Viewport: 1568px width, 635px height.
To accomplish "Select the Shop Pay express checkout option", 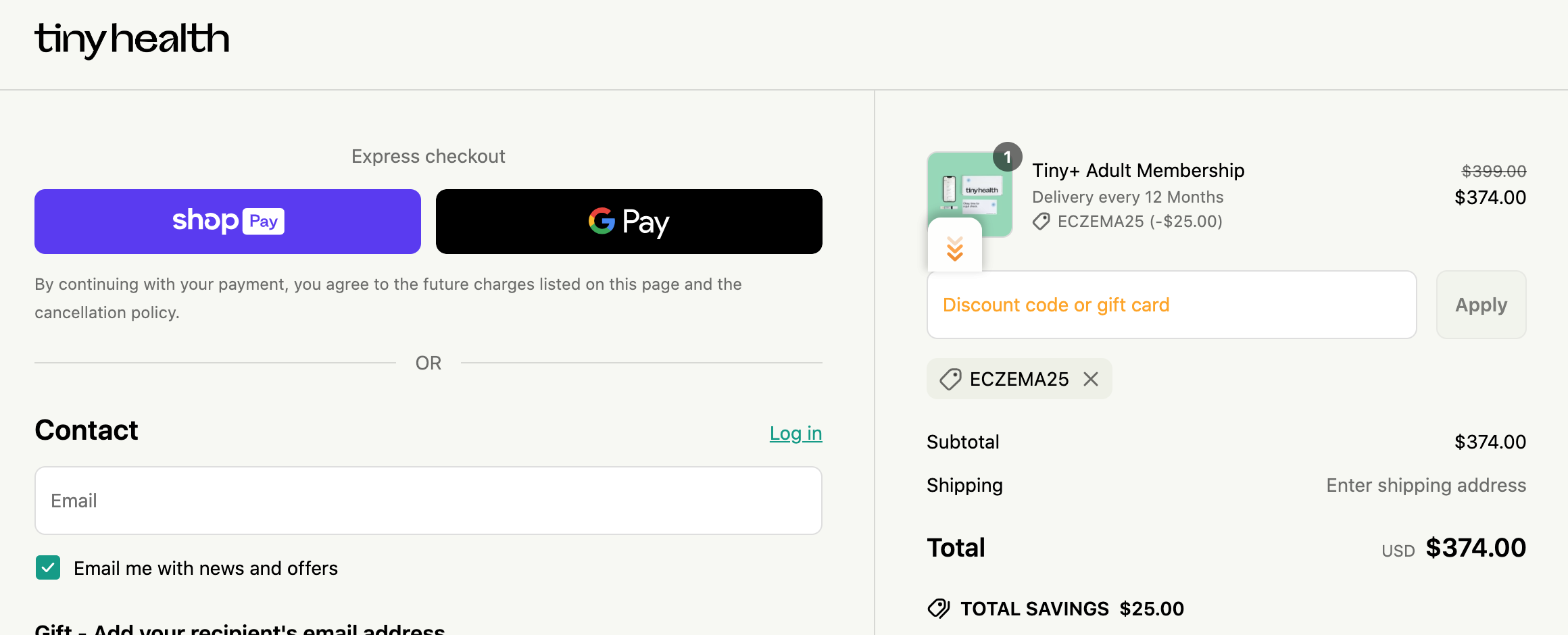I will 226,221.
